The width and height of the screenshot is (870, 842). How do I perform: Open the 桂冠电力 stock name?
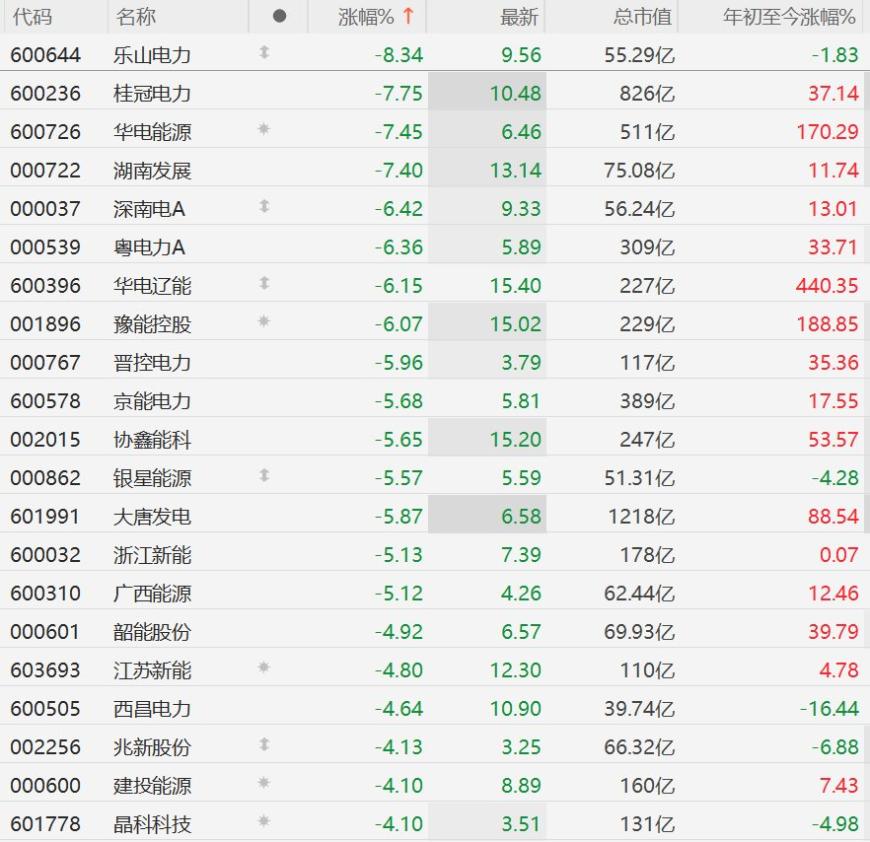point(152,93)
